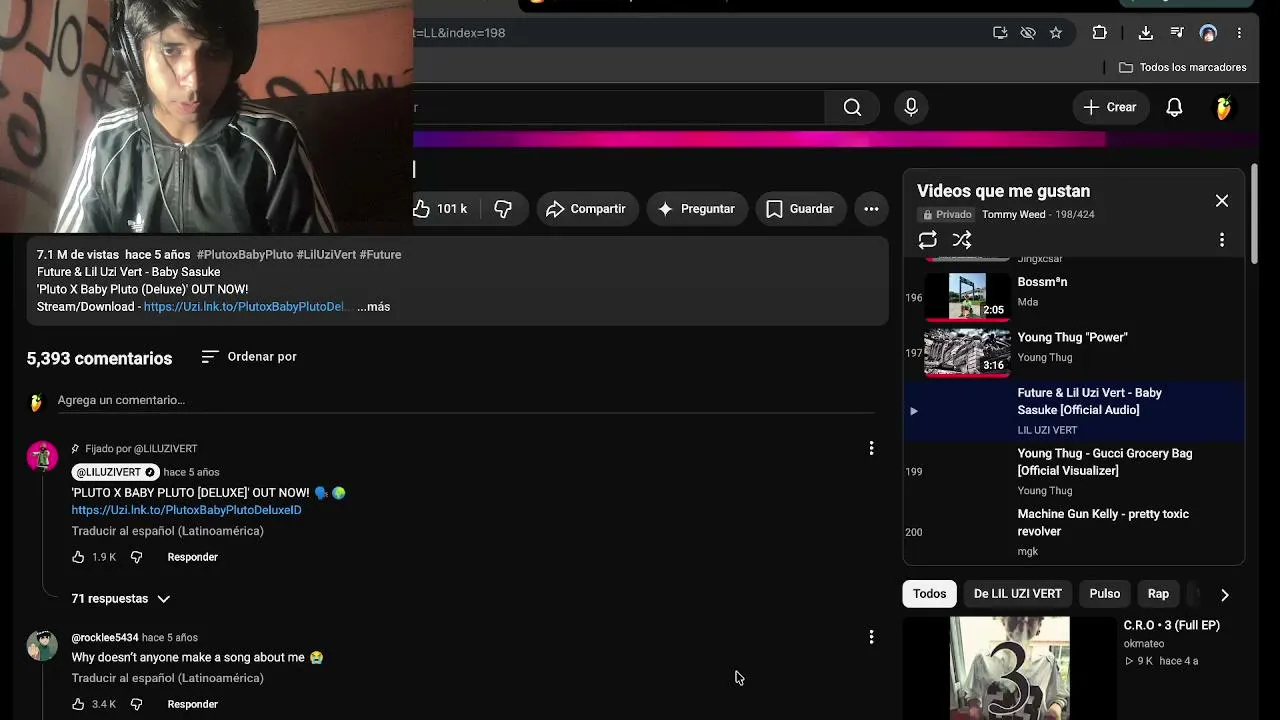Toggle playlist shuffle

point(962,240)
